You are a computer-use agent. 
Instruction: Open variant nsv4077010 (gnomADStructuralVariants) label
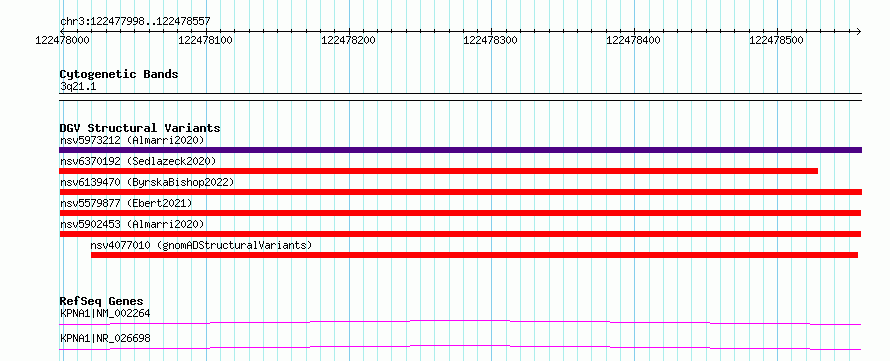(201, 245)
